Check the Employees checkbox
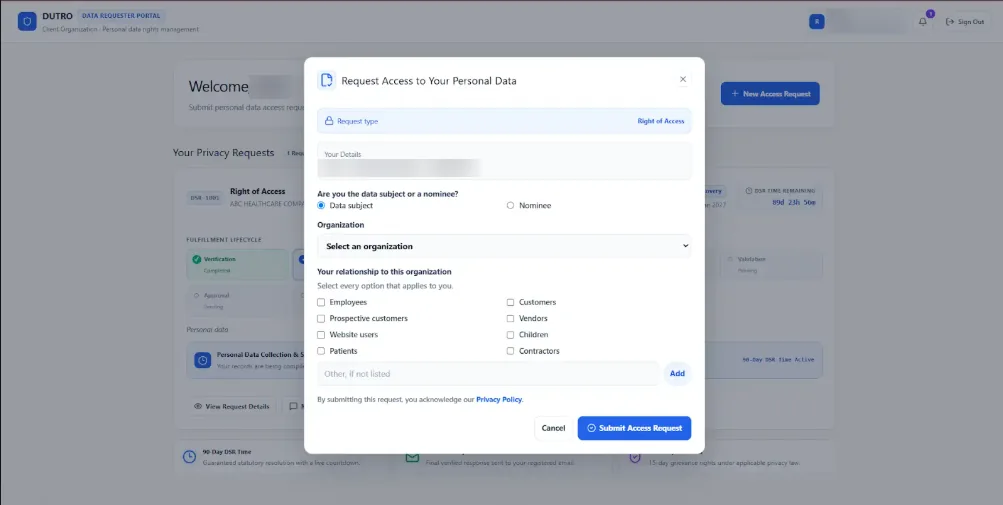 [x=321, y=302]
